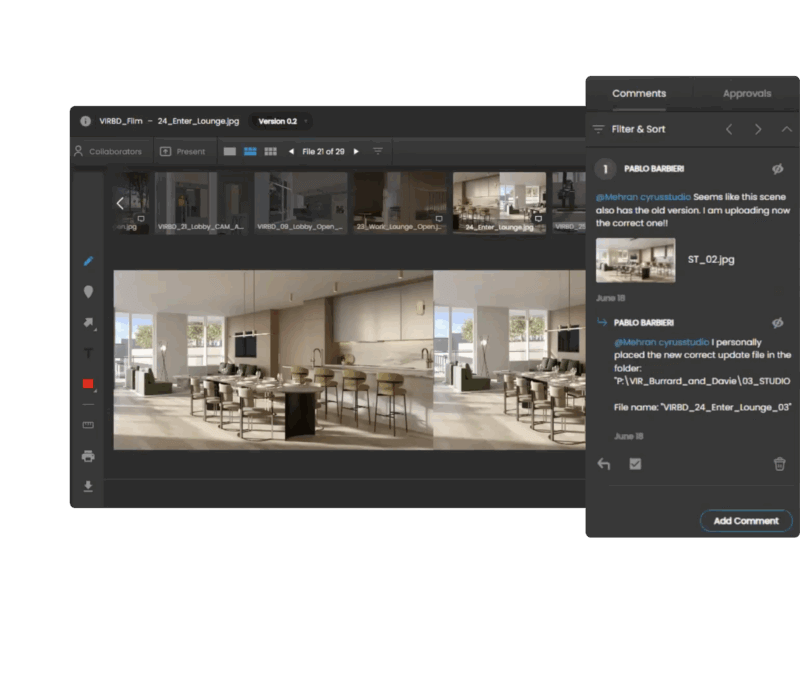
Task: Mark the comment resolved with checkbox
Action: pyautogui.click(x=635, y=464)
